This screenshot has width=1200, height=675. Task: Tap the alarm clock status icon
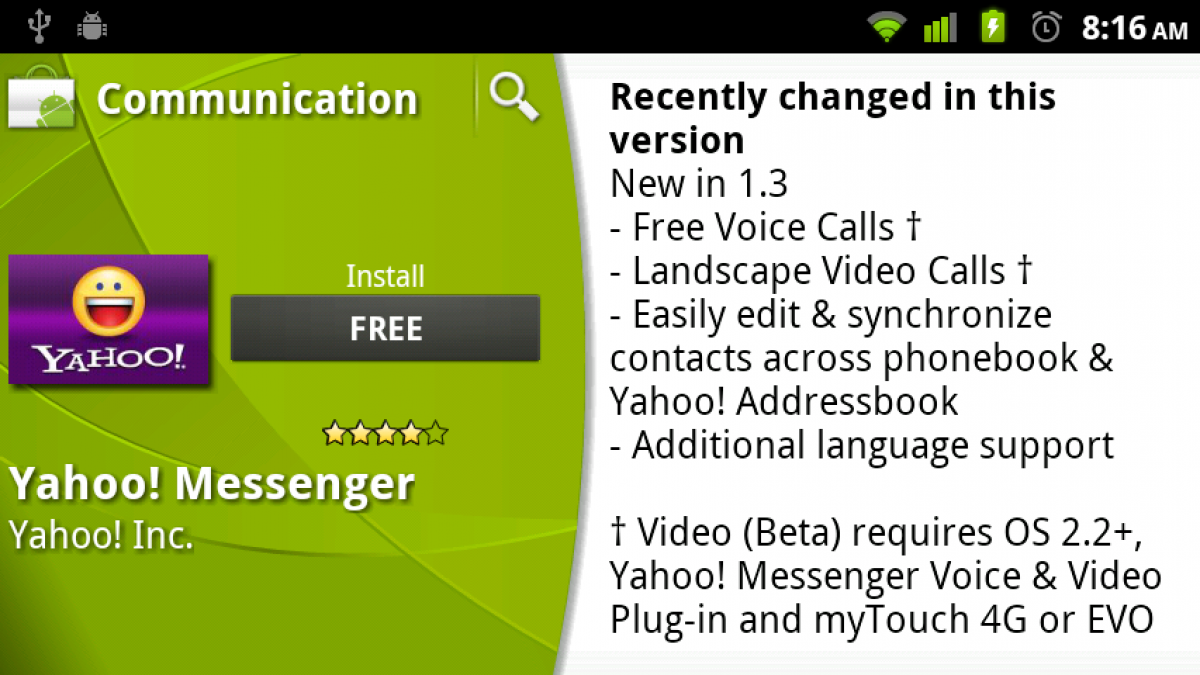[1046, 27]
